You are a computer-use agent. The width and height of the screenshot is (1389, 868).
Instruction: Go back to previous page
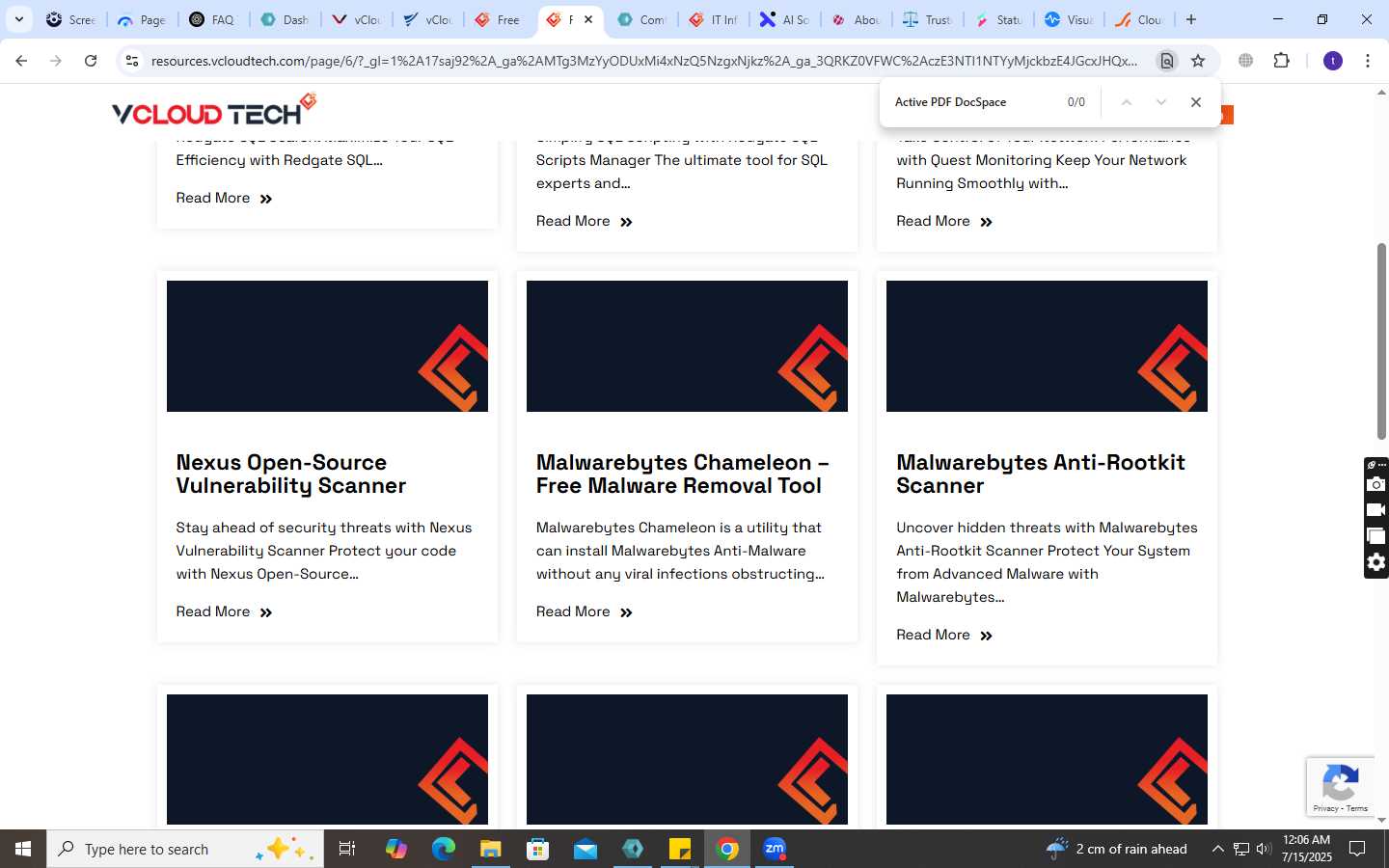(21, 61)
